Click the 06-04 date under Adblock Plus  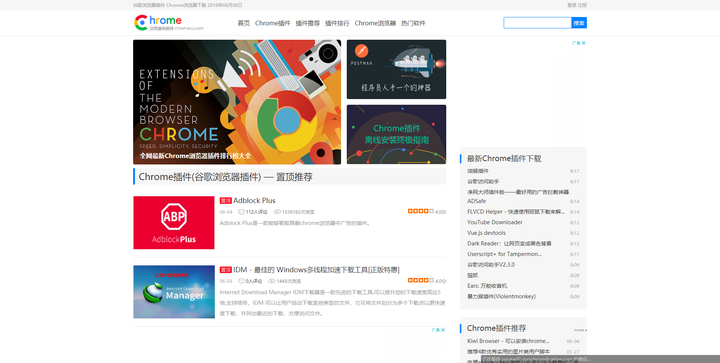(226, 212)
